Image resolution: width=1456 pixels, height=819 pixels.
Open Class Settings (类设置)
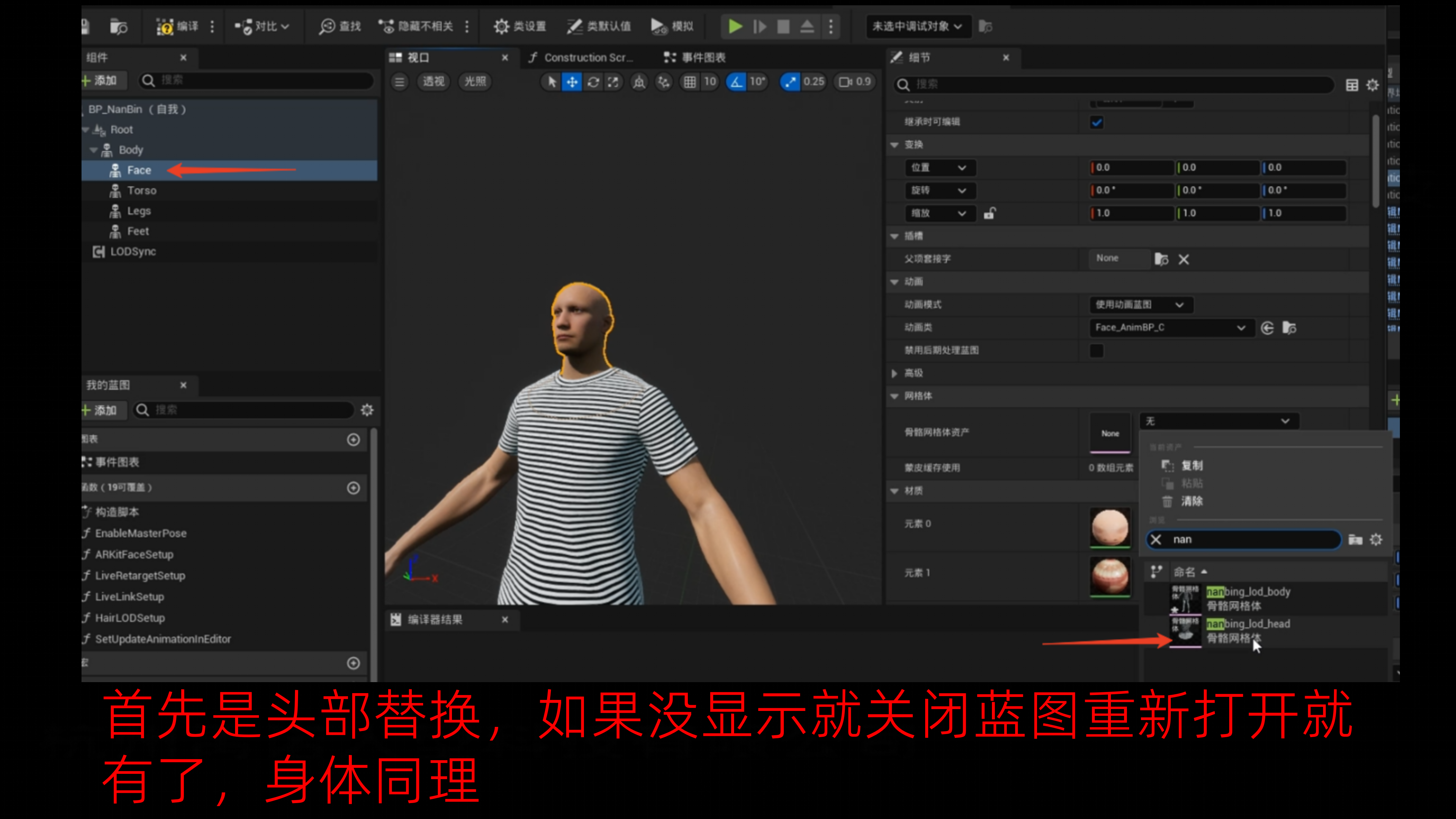point(520,26)
